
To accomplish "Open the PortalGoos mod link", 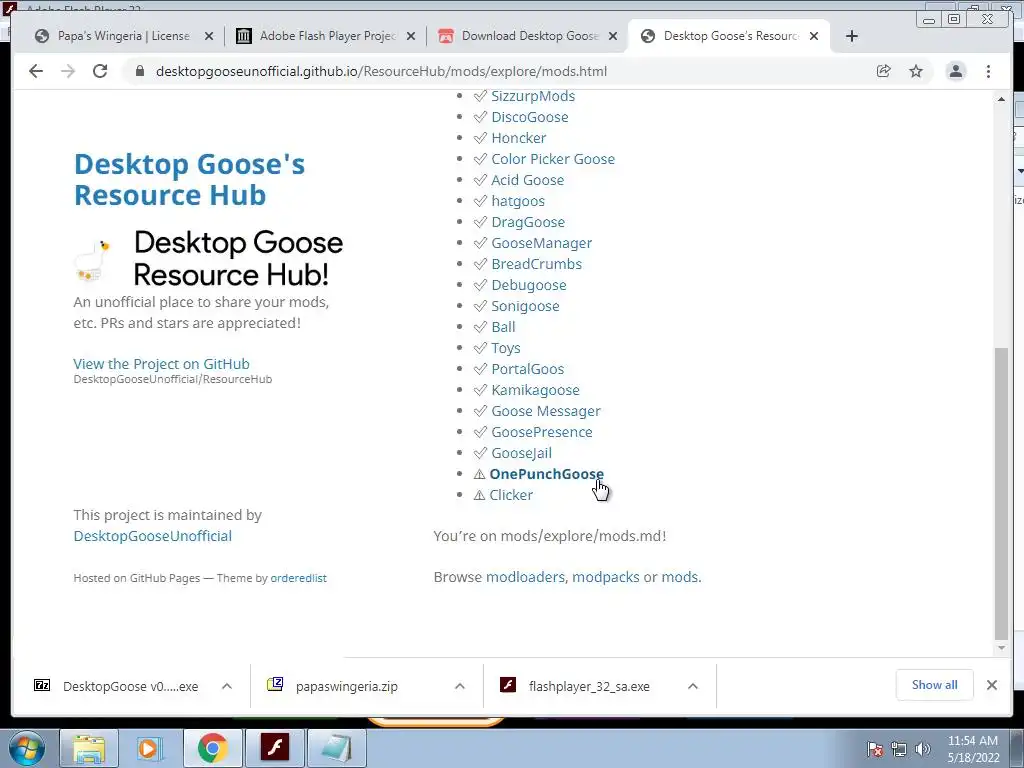I will [x=528, y=369].
